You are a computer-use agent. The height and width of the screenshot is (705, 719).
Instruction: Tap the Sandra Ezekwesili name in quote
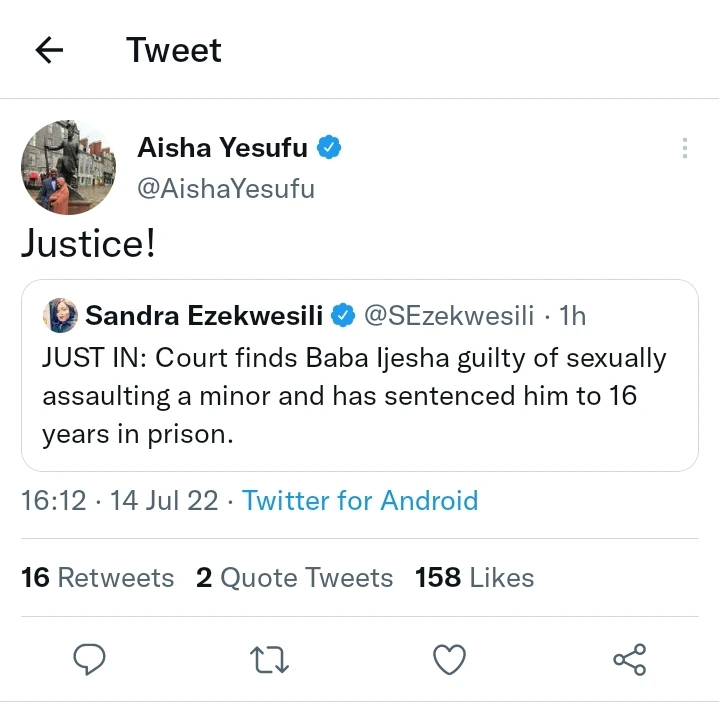(204, 316)
